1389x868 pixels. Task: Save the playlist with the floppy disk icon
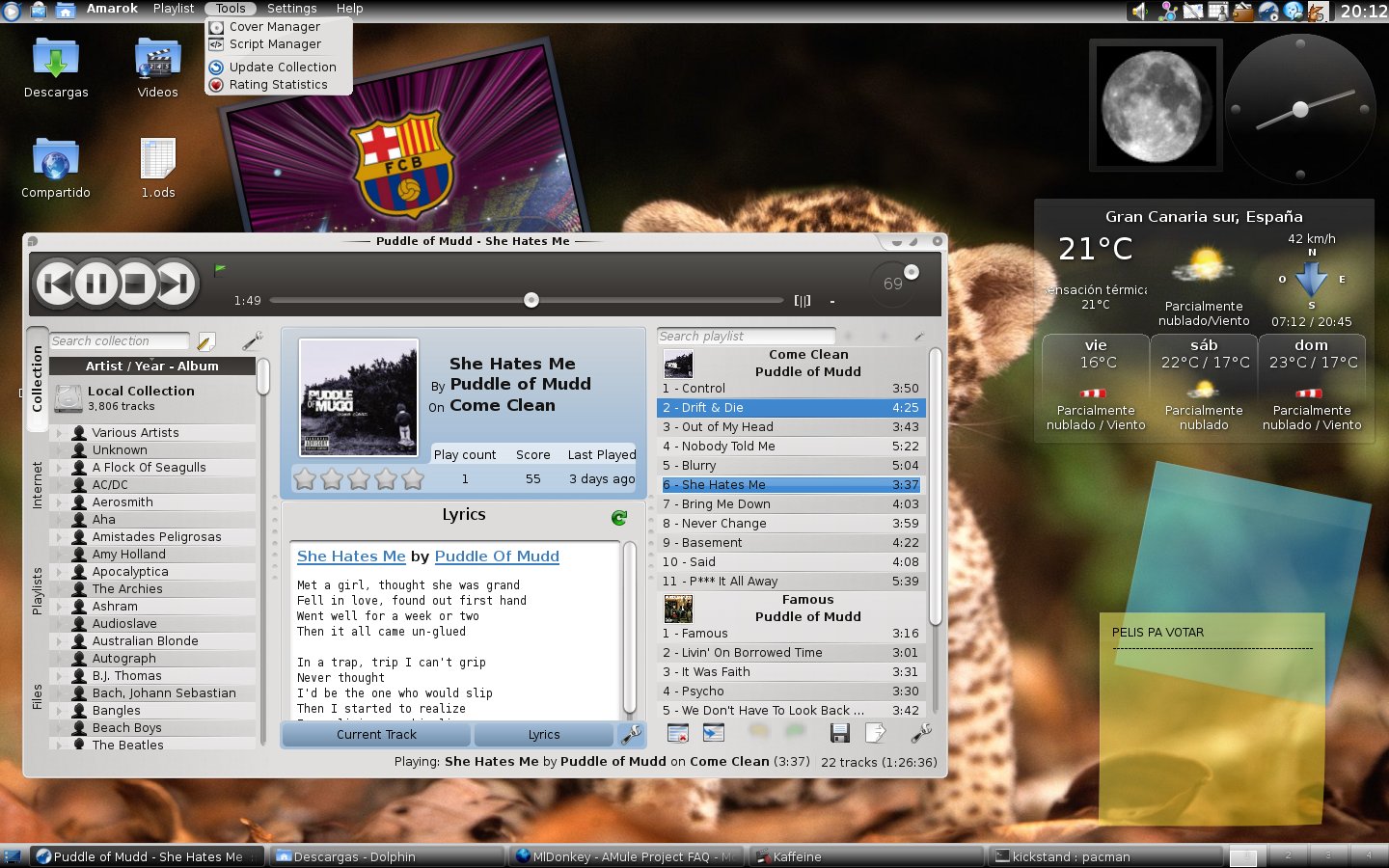(x=840, y=734)
